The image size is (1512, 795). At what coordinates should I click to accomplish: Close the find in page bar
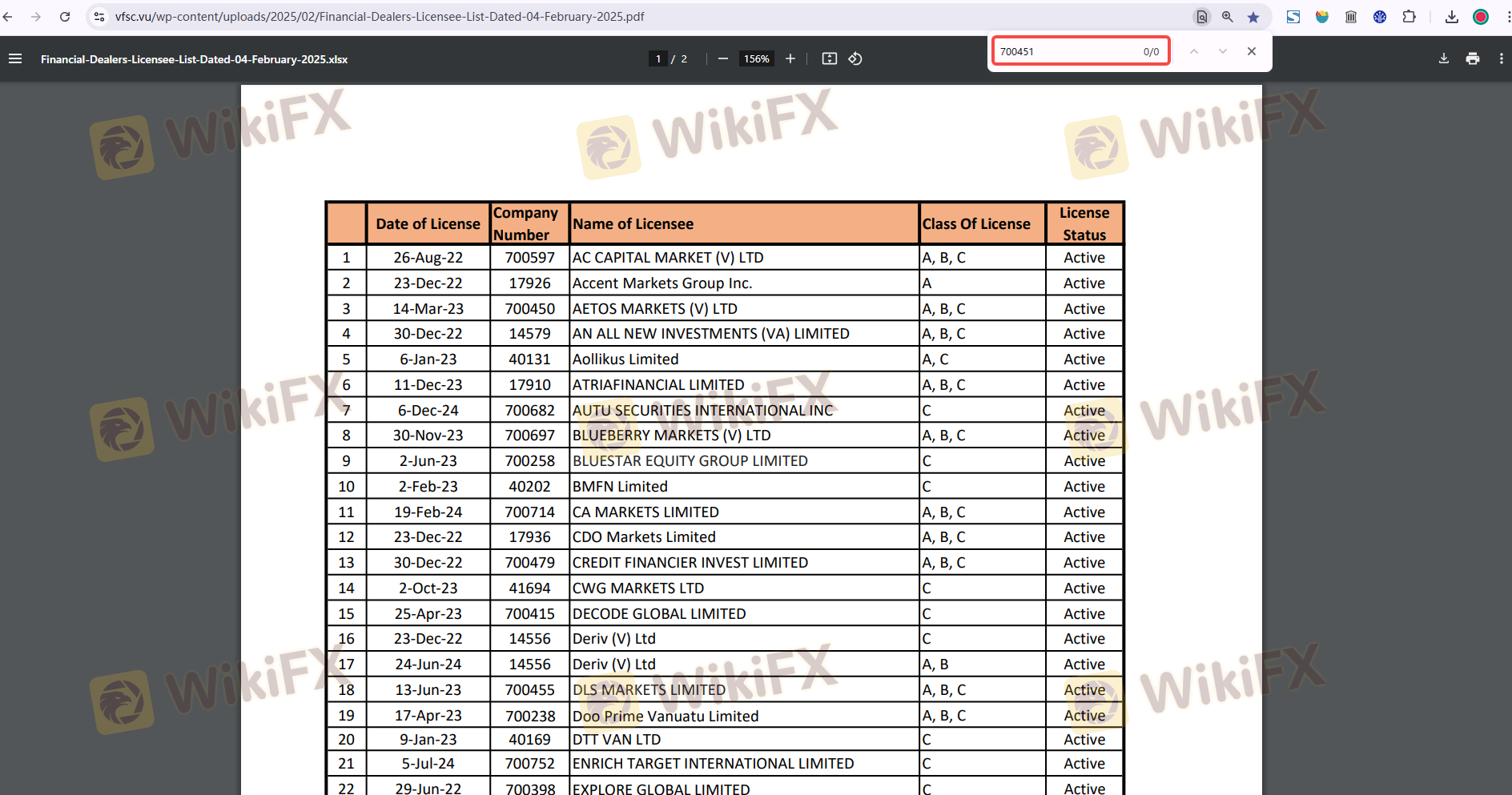pos(1251,51)
